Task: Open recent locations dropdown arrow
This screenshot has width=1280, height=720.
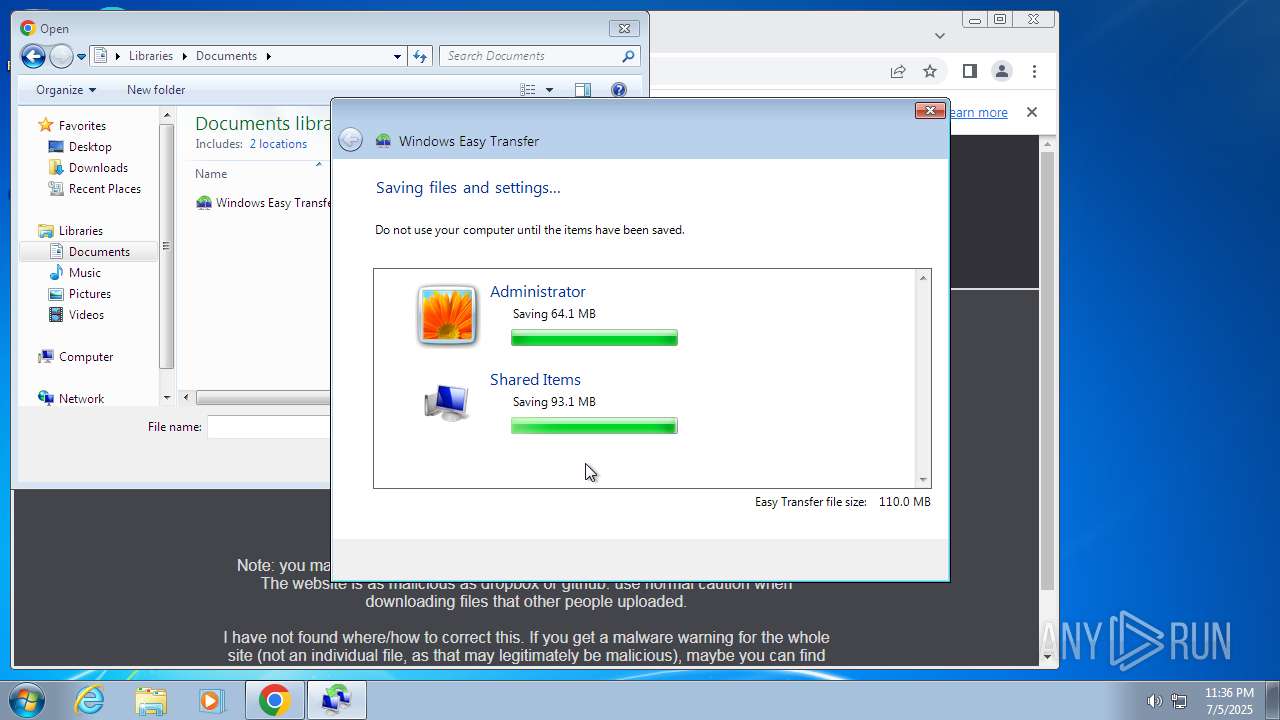Action: (81, 57)
